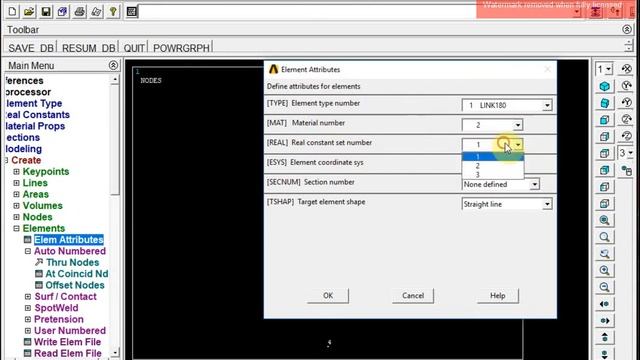Image resolution: width=640 pixels, height=360 pixels.
Task: Pan model up arrow icon
Action: tap(604, 337)
